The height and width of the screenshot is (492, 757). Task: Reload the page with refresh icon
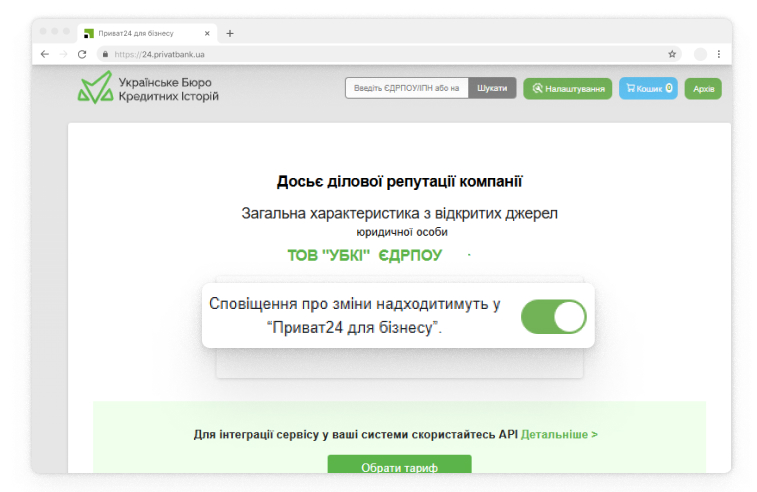click(x=82, y=54)
